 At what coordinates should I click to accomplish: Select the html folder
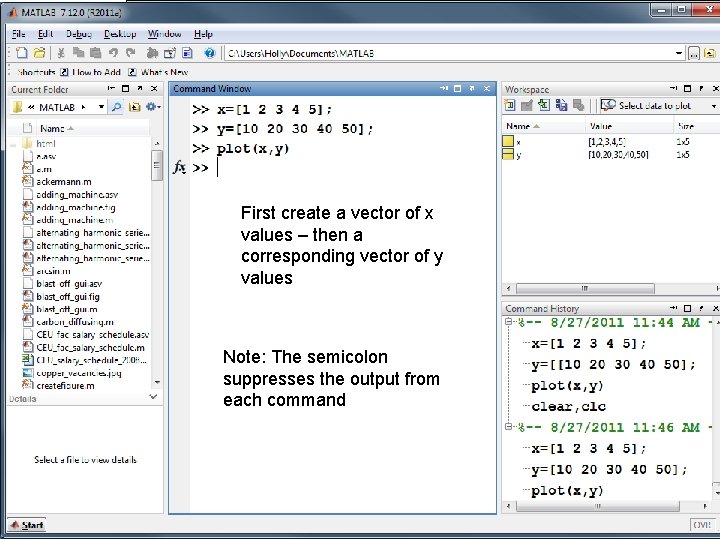click(46, 143)
